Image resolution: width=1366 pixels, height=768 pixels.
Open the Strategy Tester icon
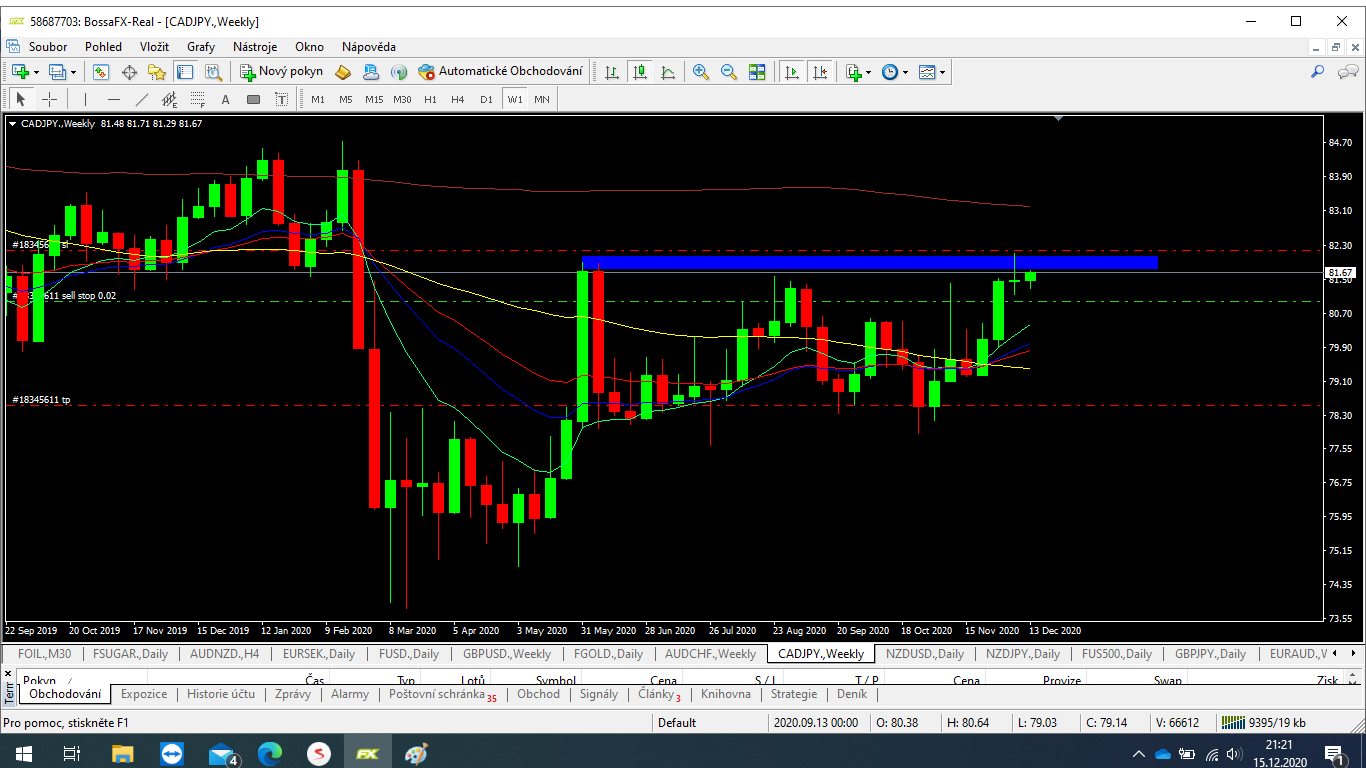(213, 72)
